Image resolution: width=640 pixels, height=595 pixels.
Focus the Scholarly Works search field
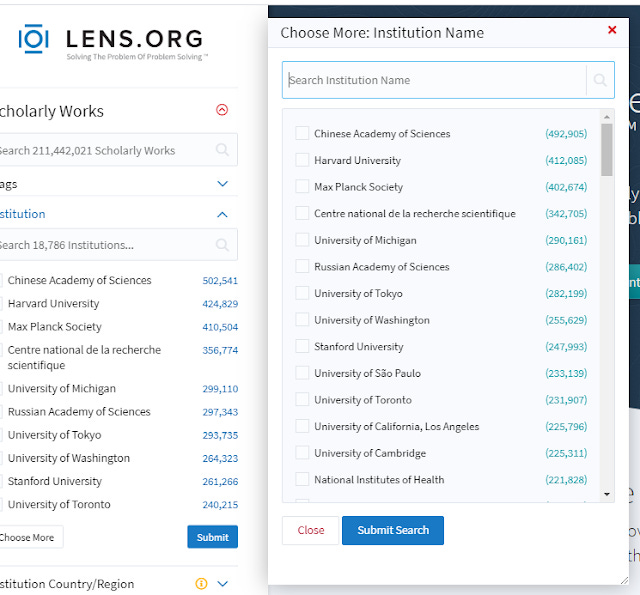coord(118,150)
